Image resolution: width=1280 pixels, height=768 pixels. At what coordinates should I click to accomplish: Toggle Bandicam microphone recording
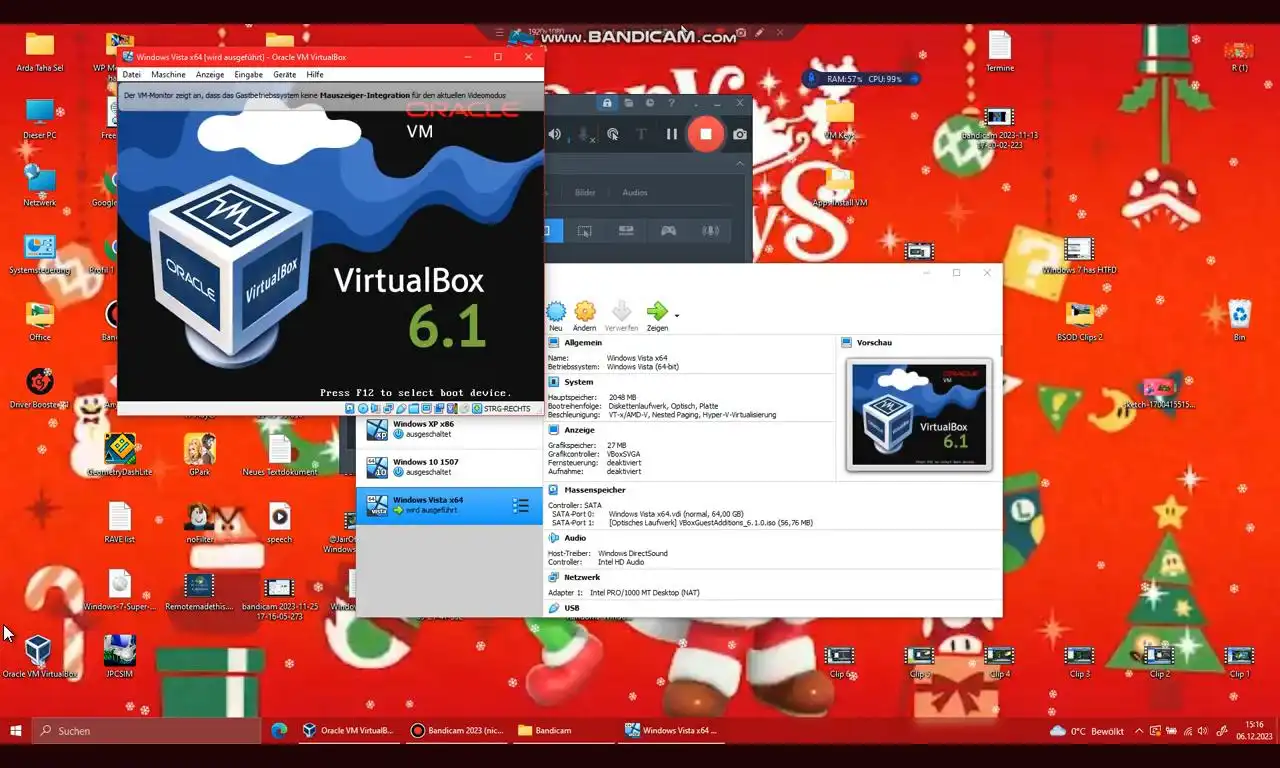pyautogui.click(x=585, y=134)
